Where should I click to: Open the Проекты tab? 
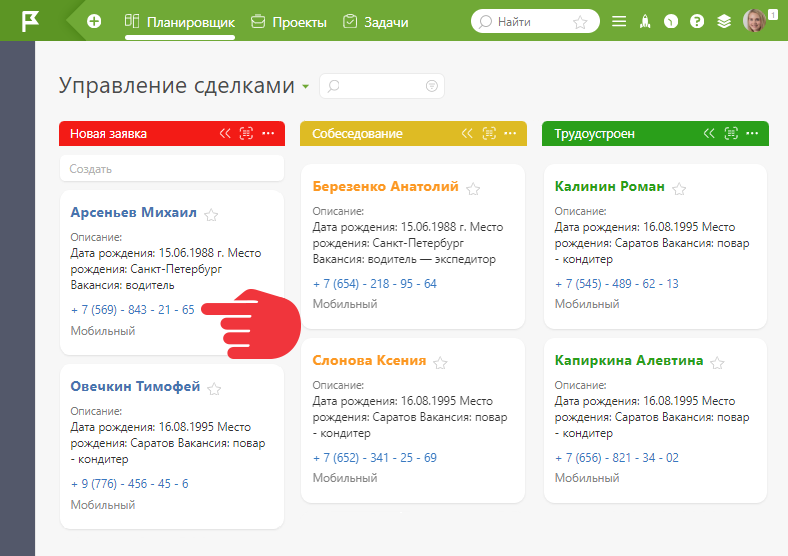pos(288,22)
